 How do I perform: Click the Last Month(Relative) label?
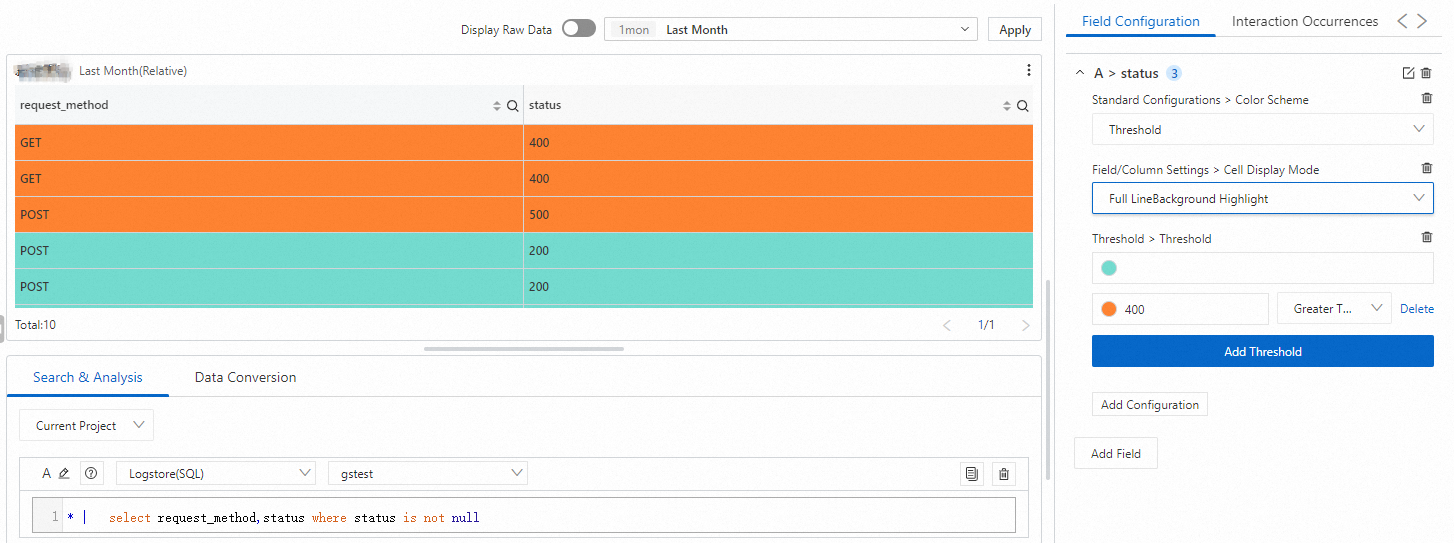tap(133, 71)
